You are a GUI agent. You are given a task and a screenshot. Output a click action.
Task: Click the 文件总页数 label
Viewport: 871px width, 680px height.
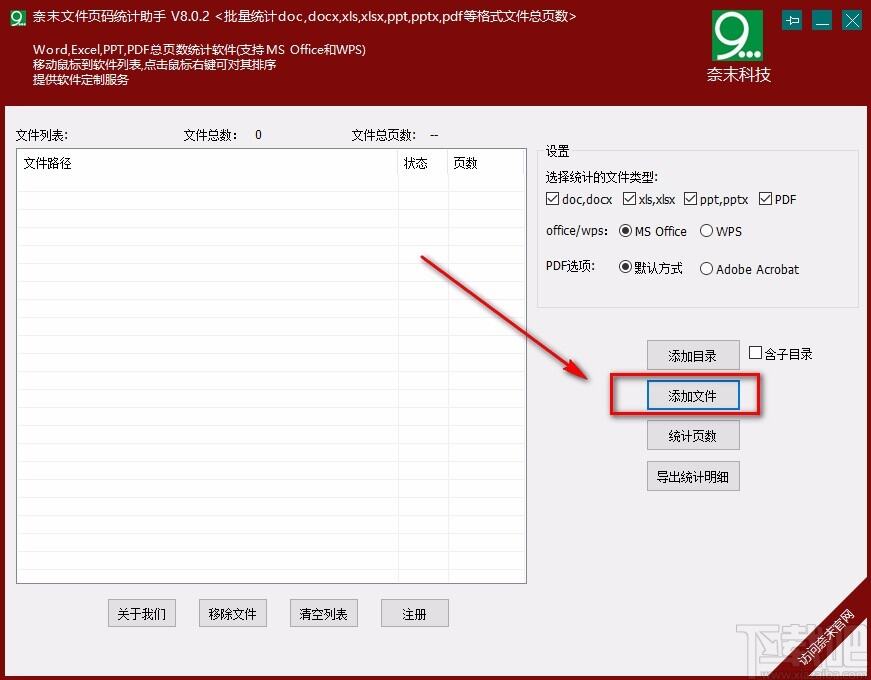tap(383, 135)
